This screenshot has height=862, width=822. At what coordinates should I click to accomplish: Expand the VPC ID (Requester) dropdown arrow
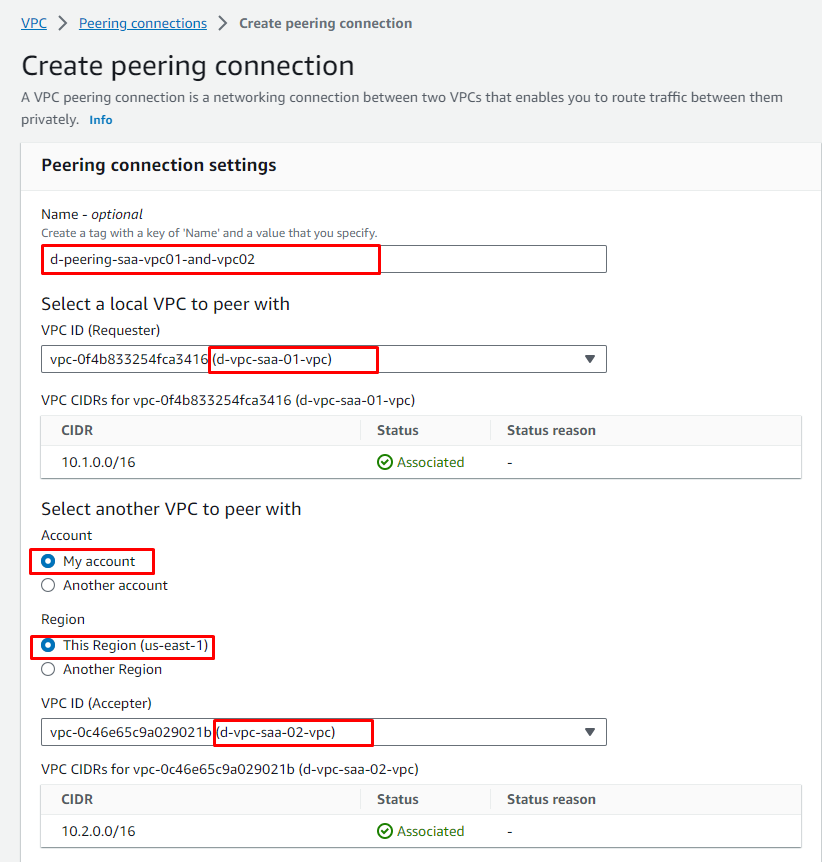tap(589, 359)
